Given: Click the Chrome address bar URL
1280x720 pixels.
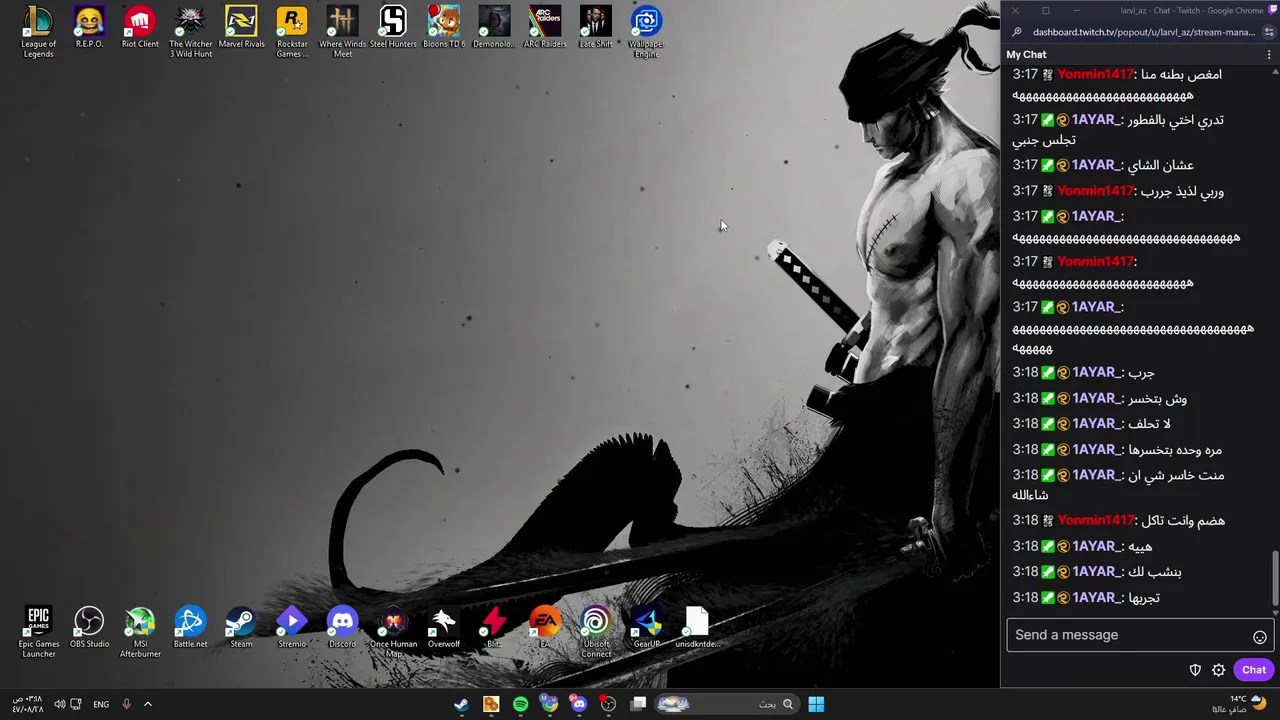Looking at the screenshot, I should click(x=1143, y=32).
